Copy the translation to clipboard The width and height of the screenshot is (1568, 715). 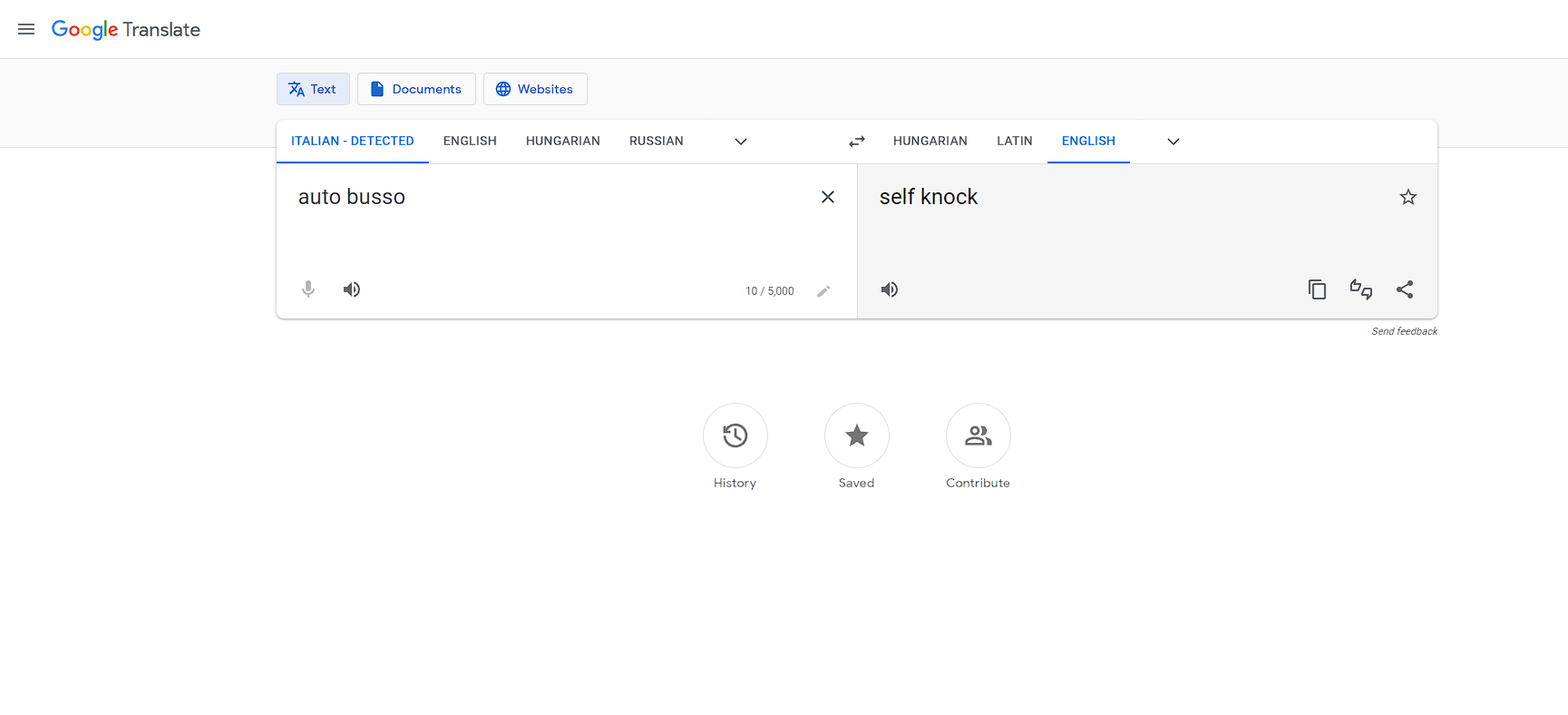pos(1317,289)
